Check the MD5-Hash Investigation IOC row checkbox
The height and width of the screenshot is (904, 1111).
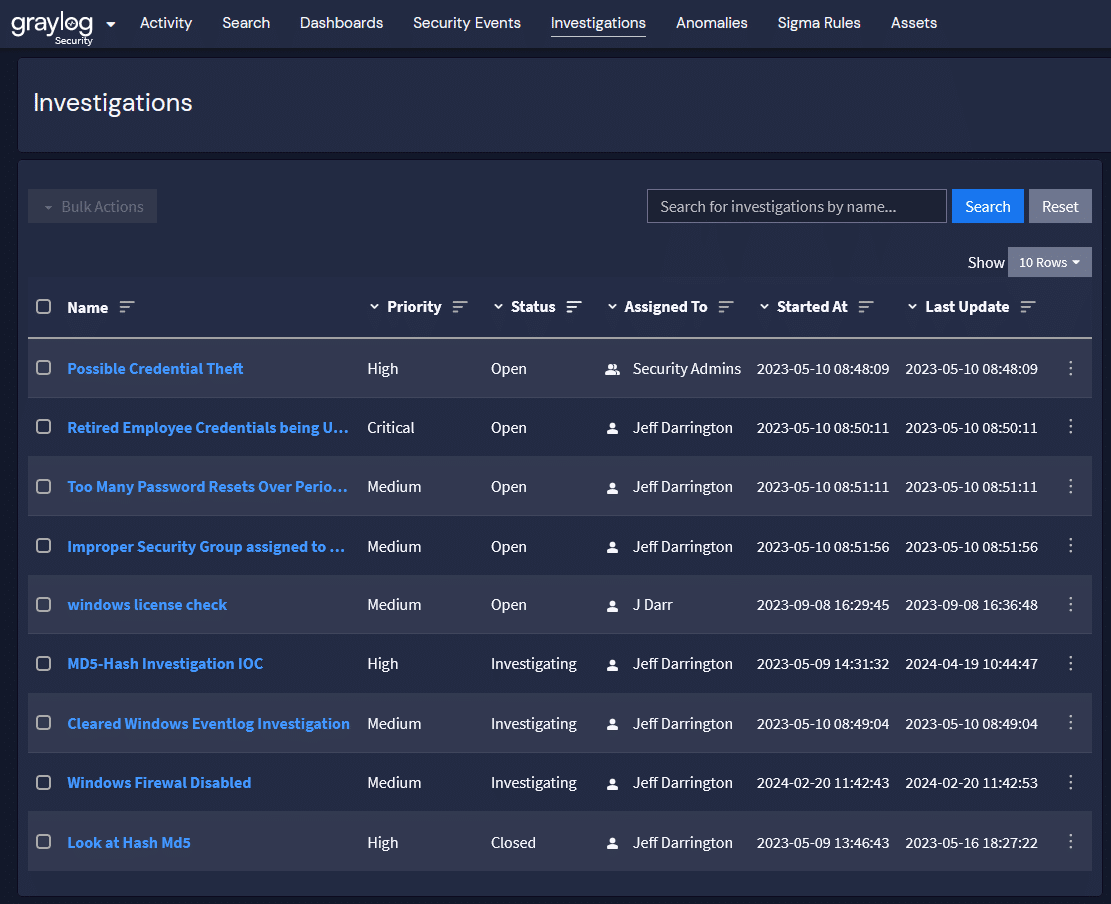[x=44, y=664]
